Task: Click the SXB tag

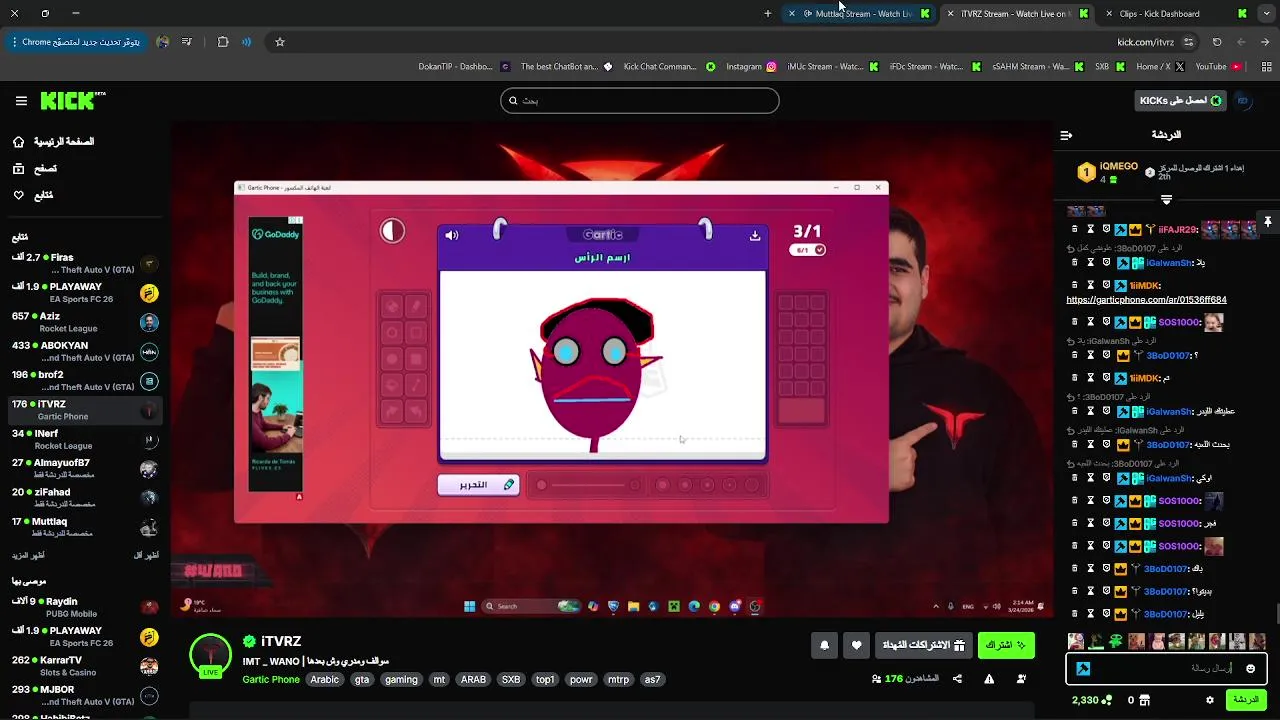Action: [x=511, y=679]
